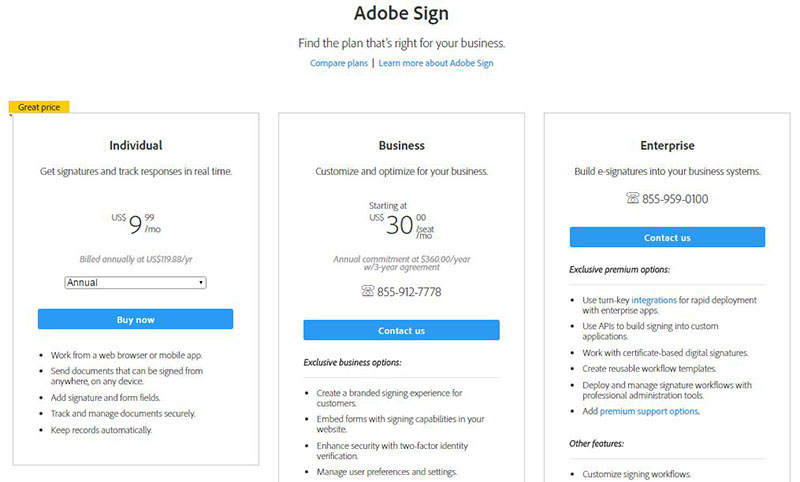Select the Business plan heading
This screenshot has width=800, height=482.
[402, 145]
